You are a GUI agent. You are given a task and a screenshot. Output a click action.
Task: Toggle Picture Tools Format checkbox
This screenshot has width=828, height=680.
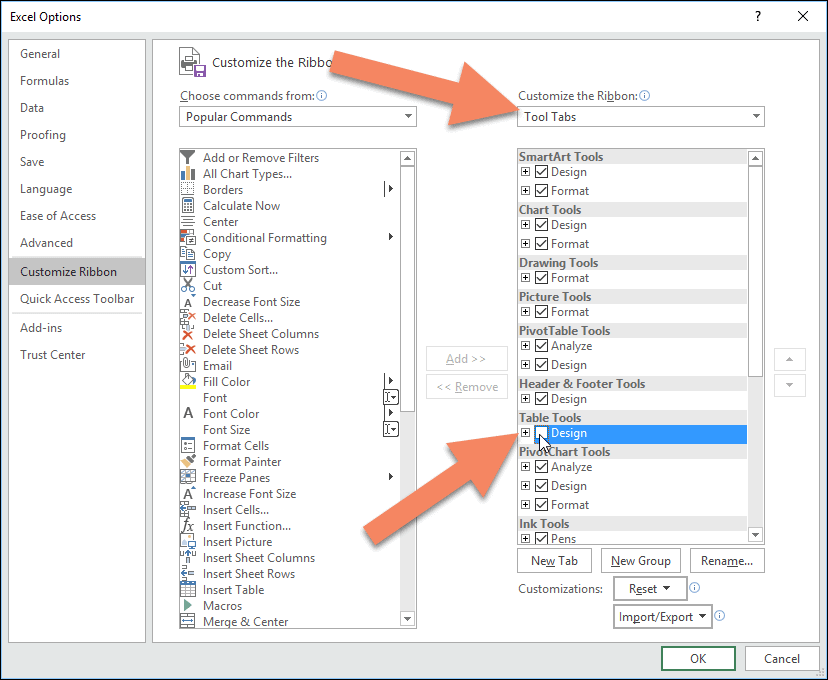coord(541,311)
